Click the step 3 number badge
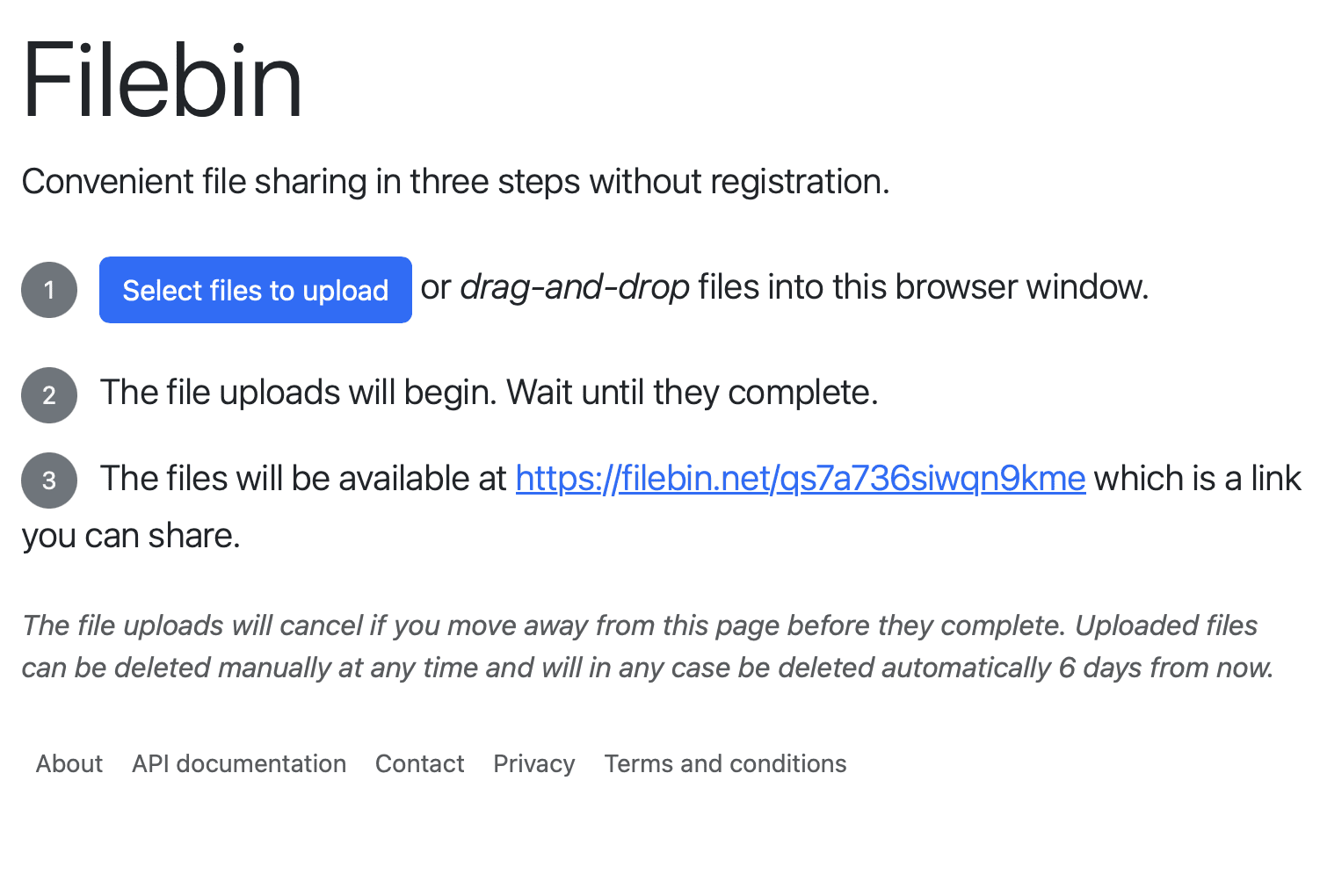Viewport: 1320px width, 896px height. click(49, 481)
